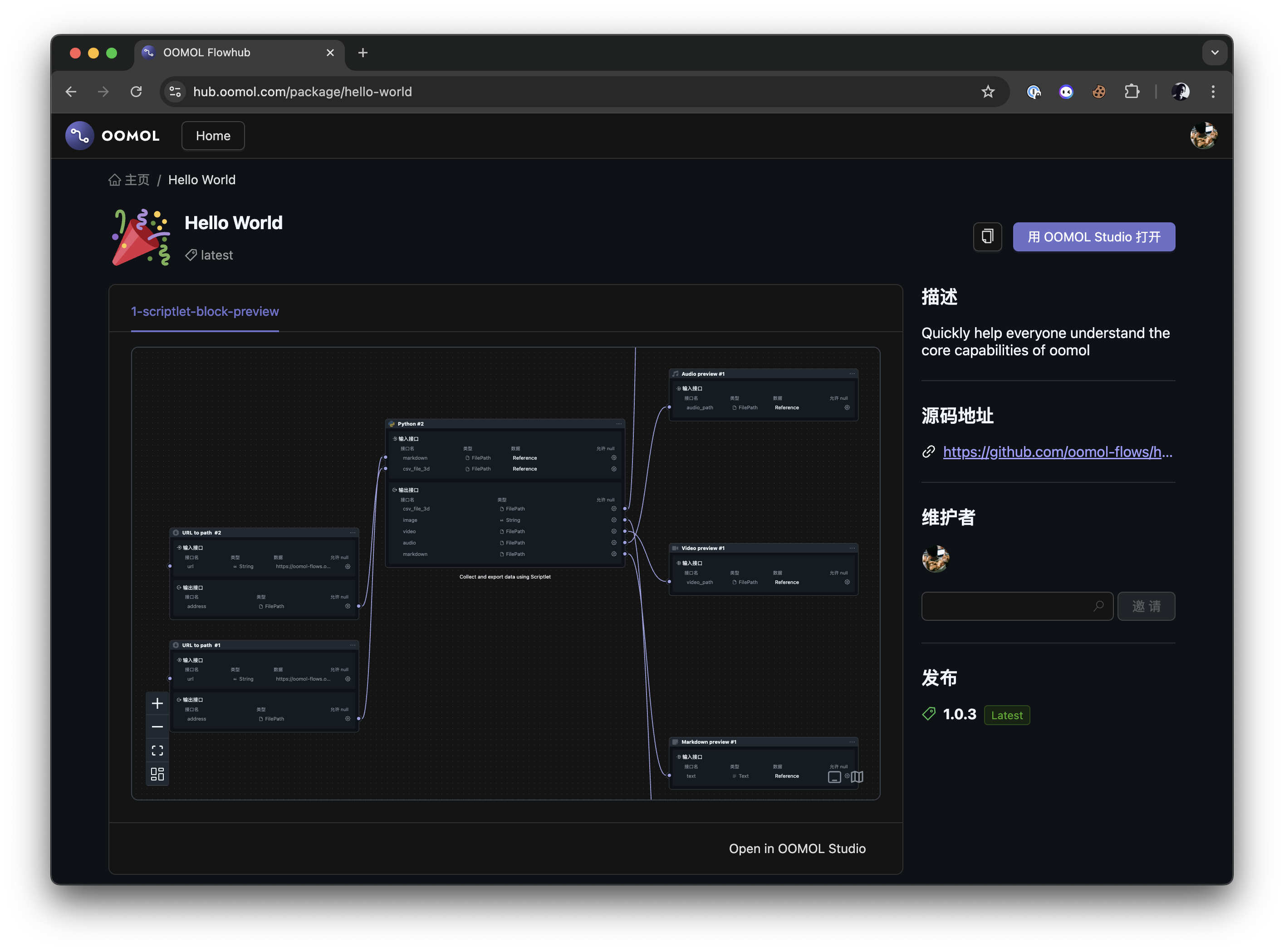
Task: Click the 用 OOMOL Studio 打开 button
Action: pos(1093,237)
